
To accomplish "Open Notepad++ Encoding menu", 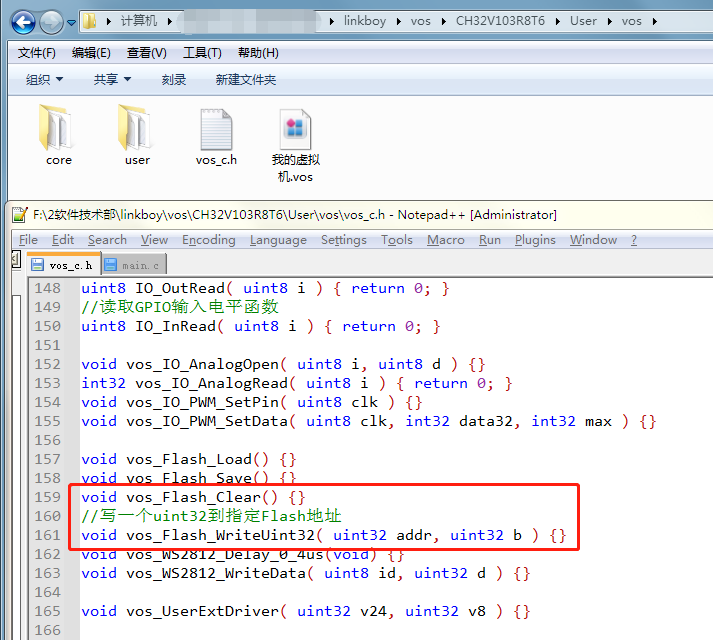I will pyautogui.click(x=209, y=240).
